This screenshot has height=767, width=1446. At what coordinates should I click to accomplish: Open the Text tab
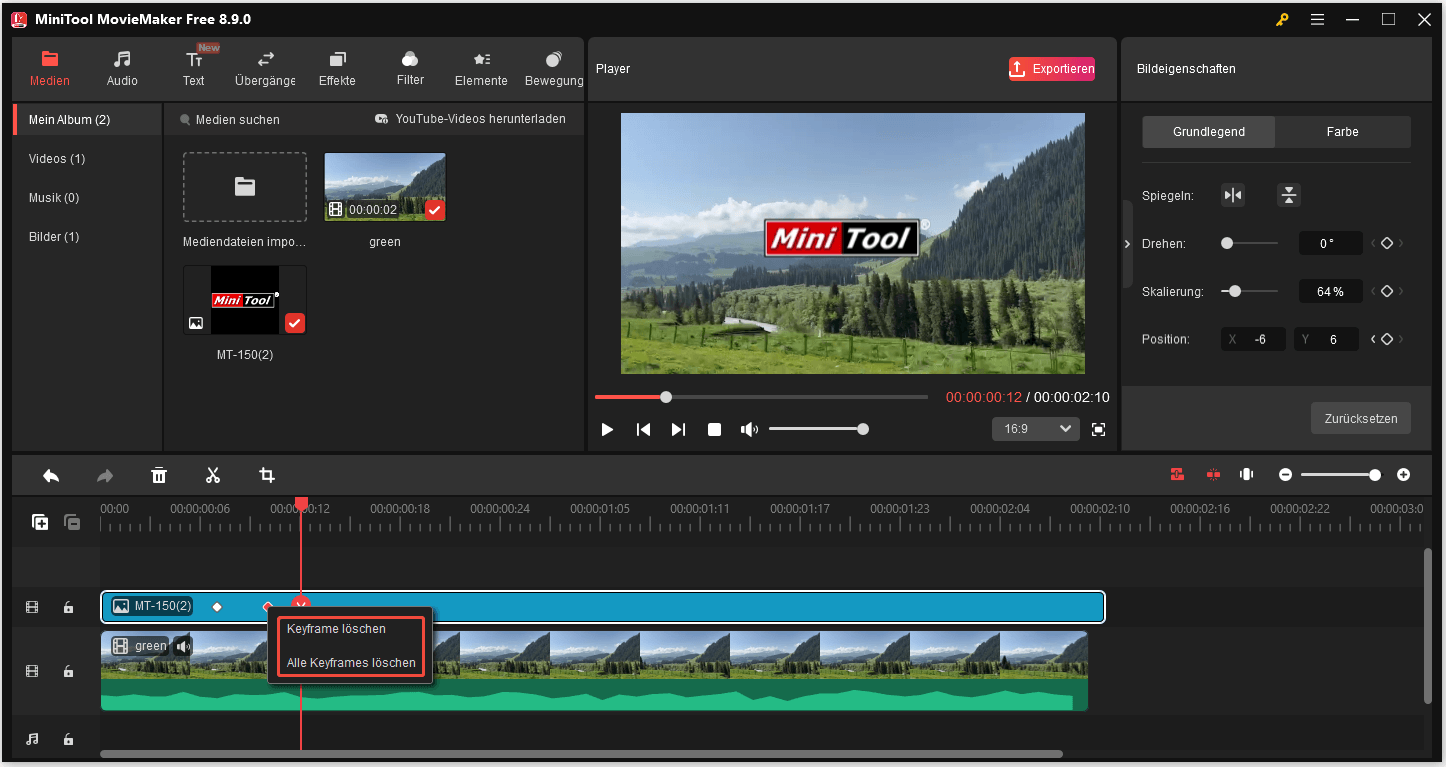(x=194, y=69)
